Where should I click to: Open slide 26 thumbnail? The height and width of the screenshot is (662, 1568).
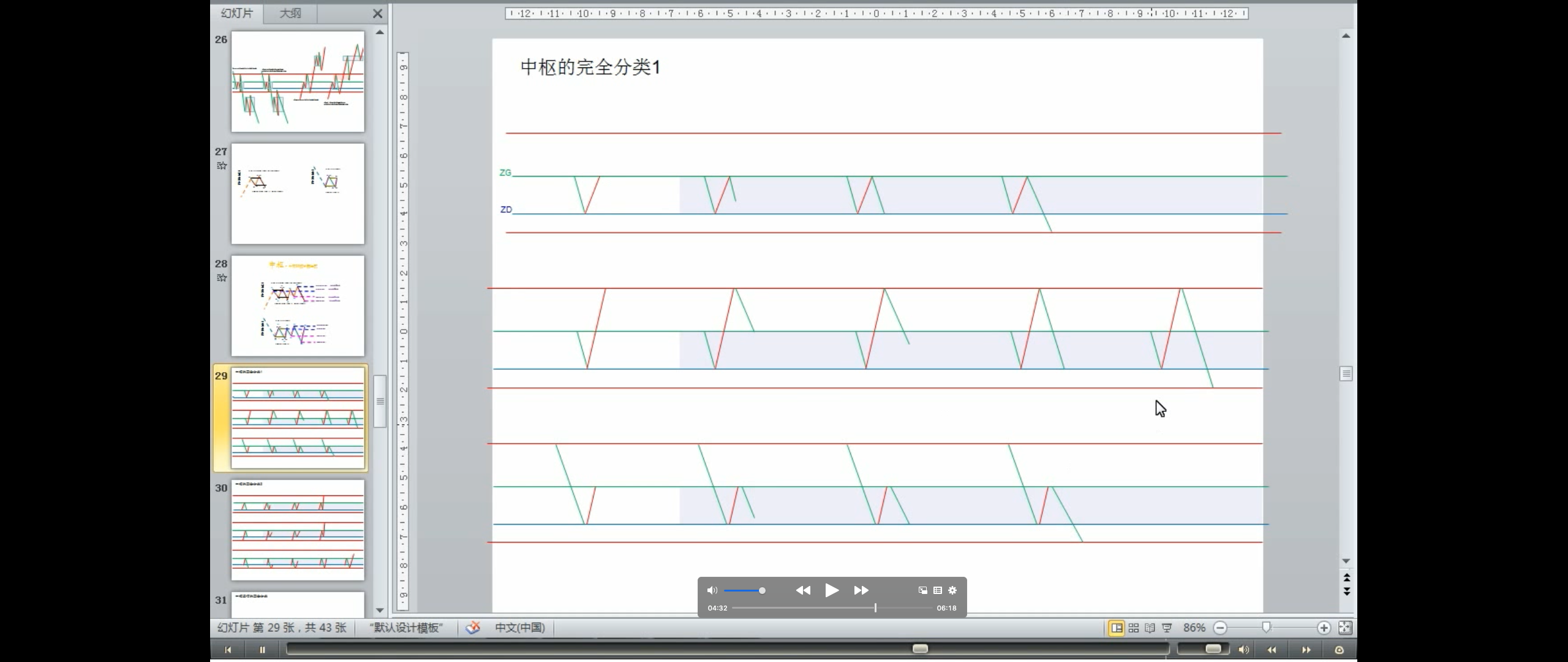(x=298, y=82)
